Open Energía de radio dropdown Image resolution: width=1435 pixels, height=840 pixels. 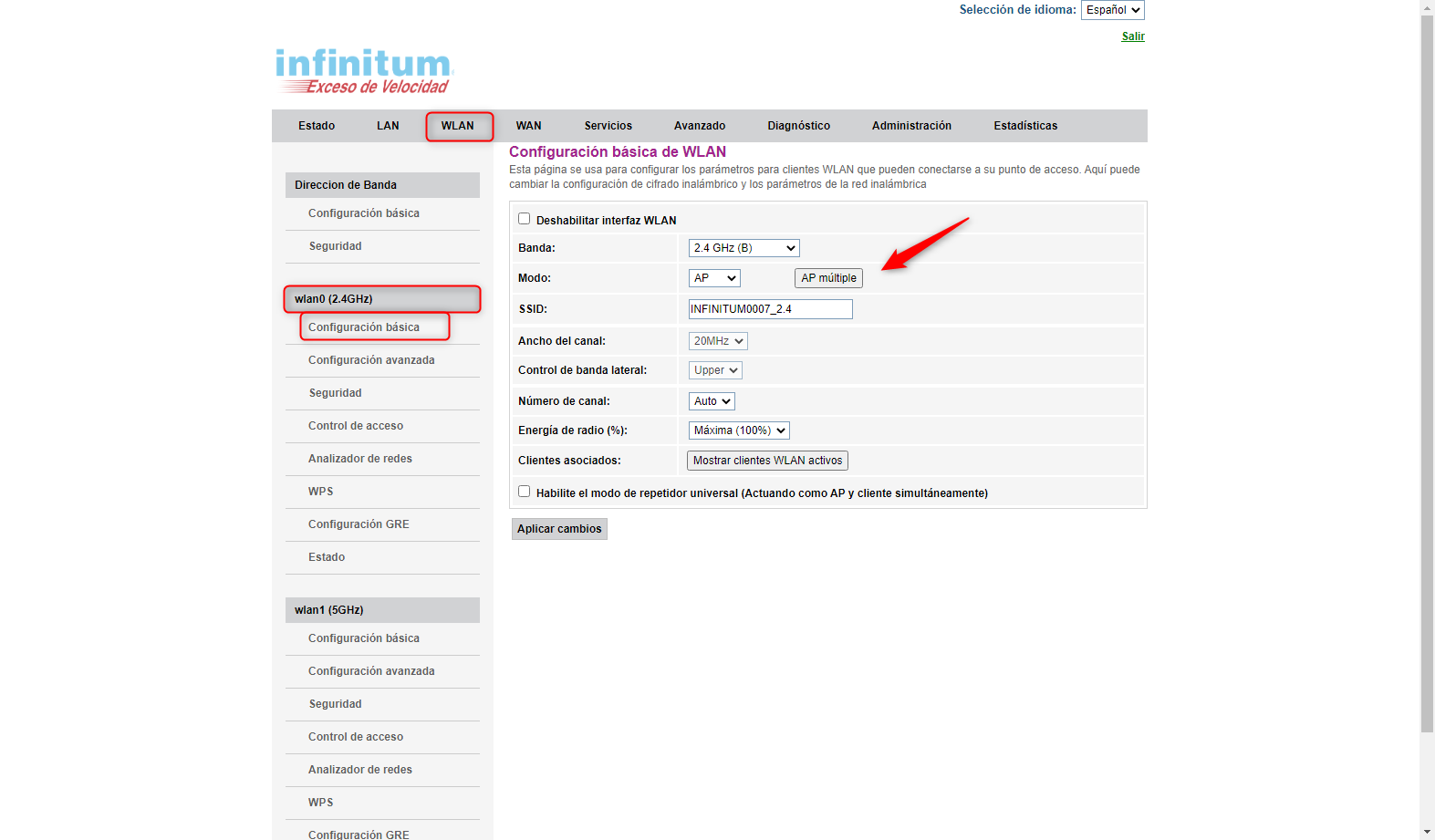coord(739,430)
